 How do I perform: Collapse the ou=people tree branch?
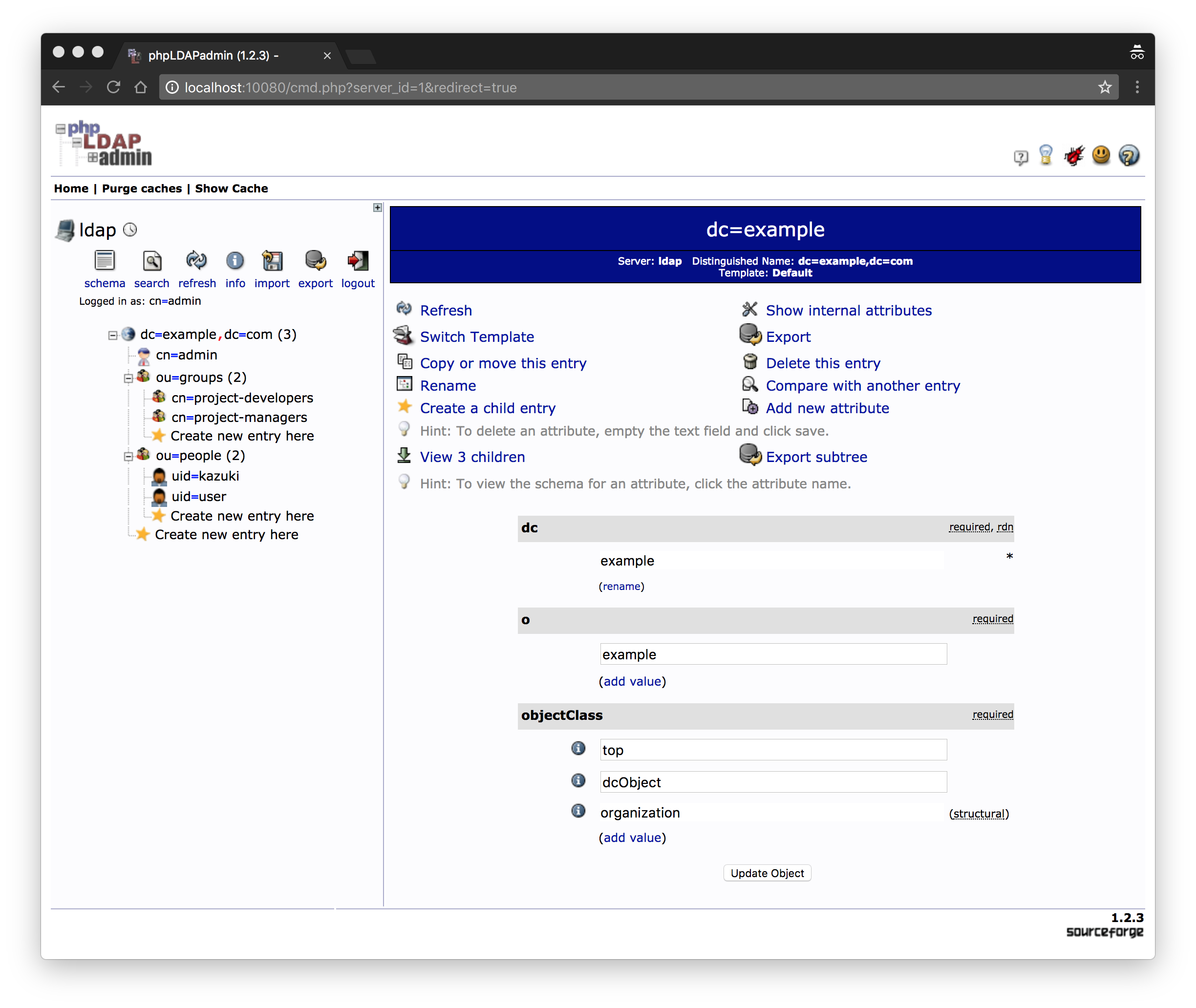(x=128, y=457)
